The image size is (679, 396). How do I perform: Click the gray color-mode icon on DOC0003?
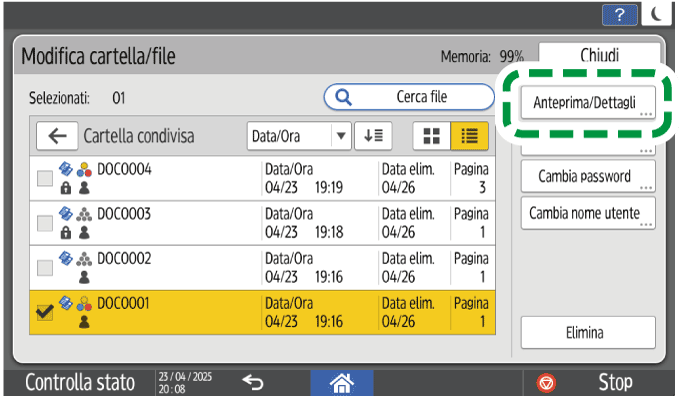pos(84,214)
